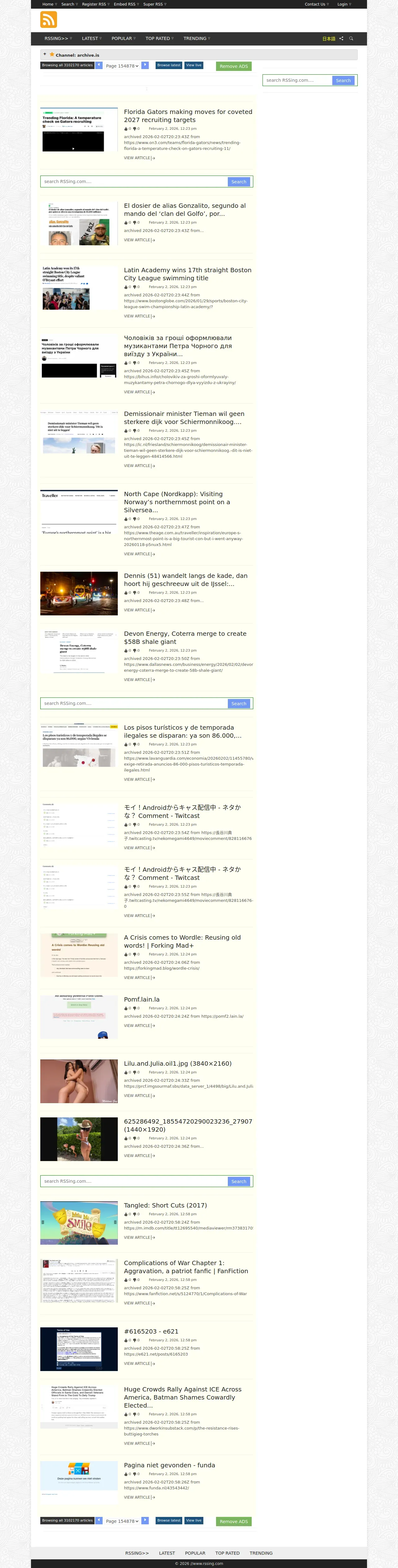The image size is (398, 1568).
Task: Click the footer POPULAR link
Action: (195, 1553)
